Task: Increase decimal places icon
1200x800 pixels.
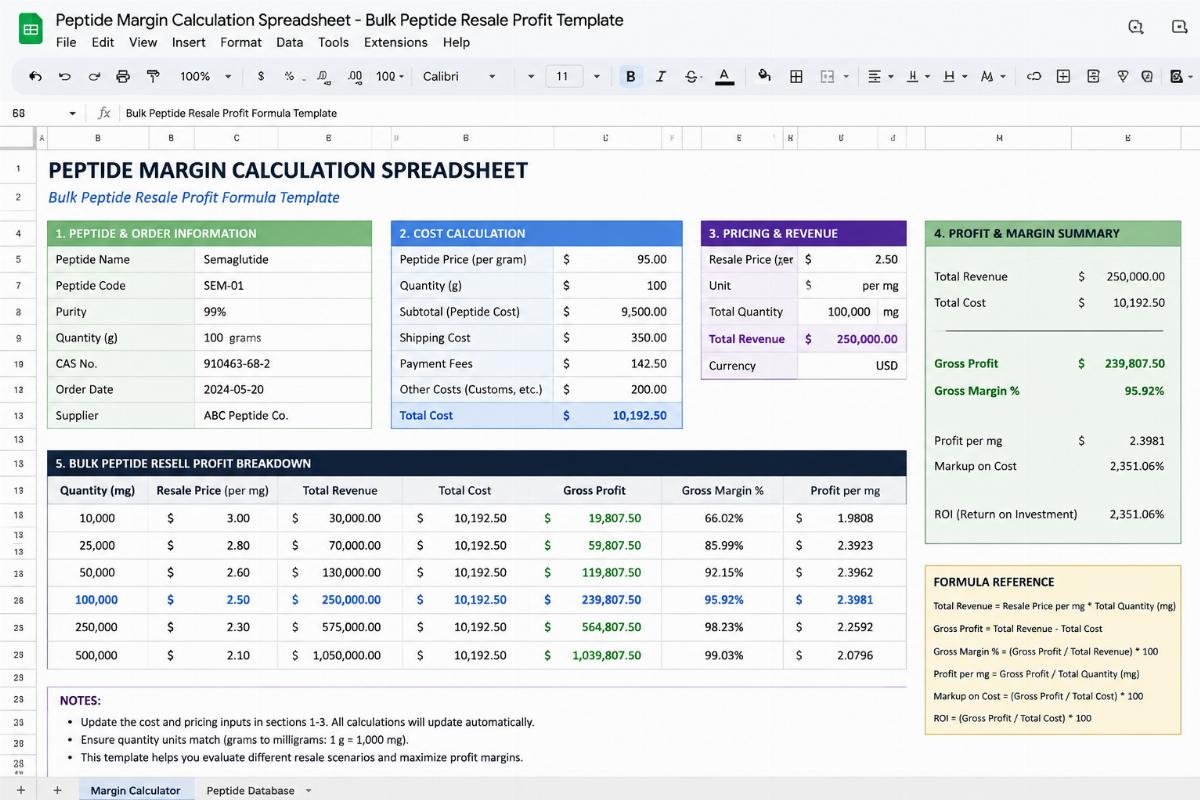Action: 354,76
